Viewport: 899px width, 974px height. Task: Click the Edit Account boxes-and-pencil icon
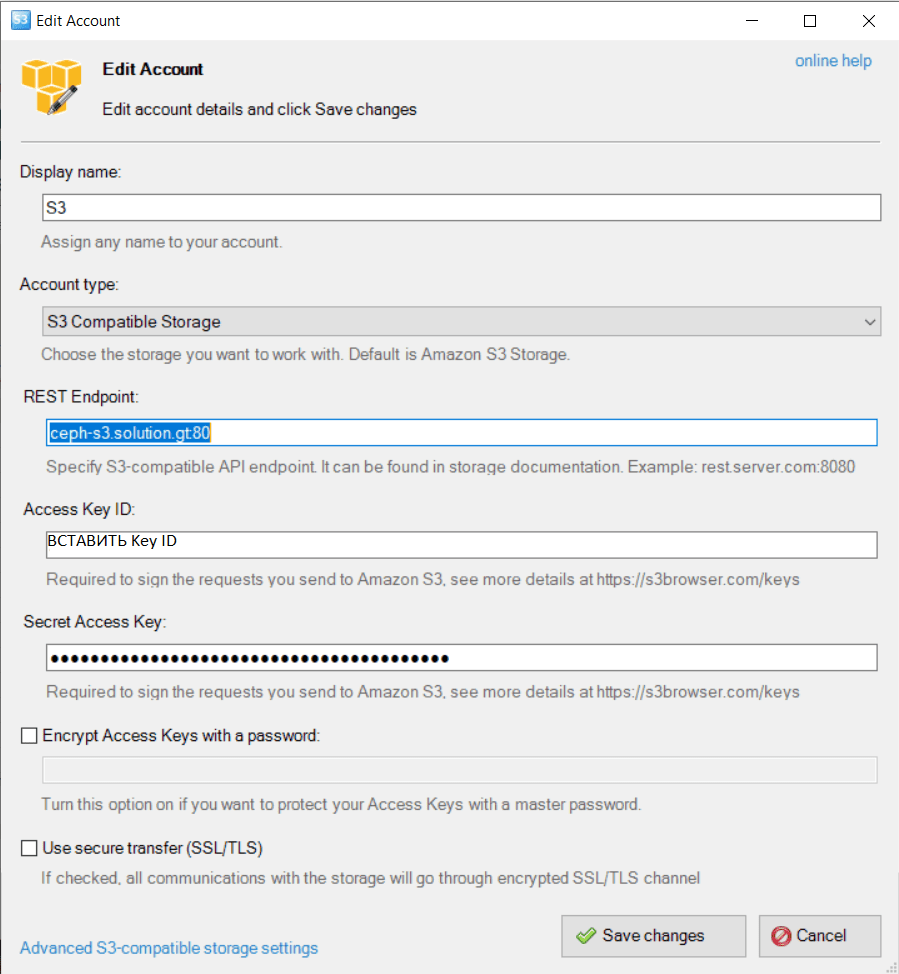coord(50,85)
